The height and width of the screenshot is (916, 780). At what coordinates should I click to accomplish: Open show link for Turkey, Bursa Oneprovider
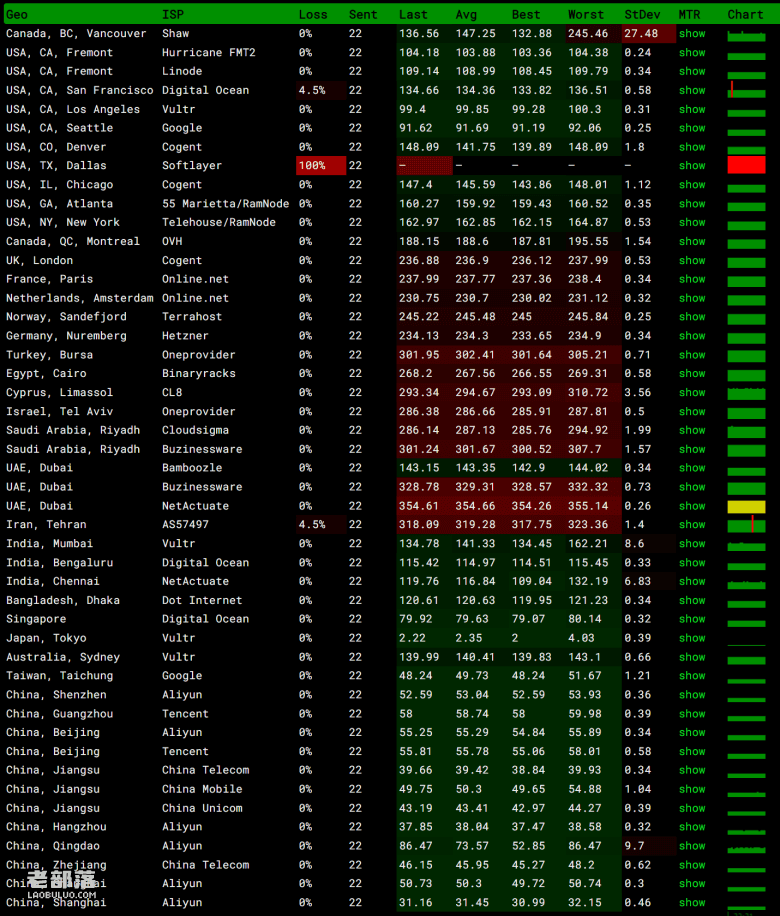[692, 355]
